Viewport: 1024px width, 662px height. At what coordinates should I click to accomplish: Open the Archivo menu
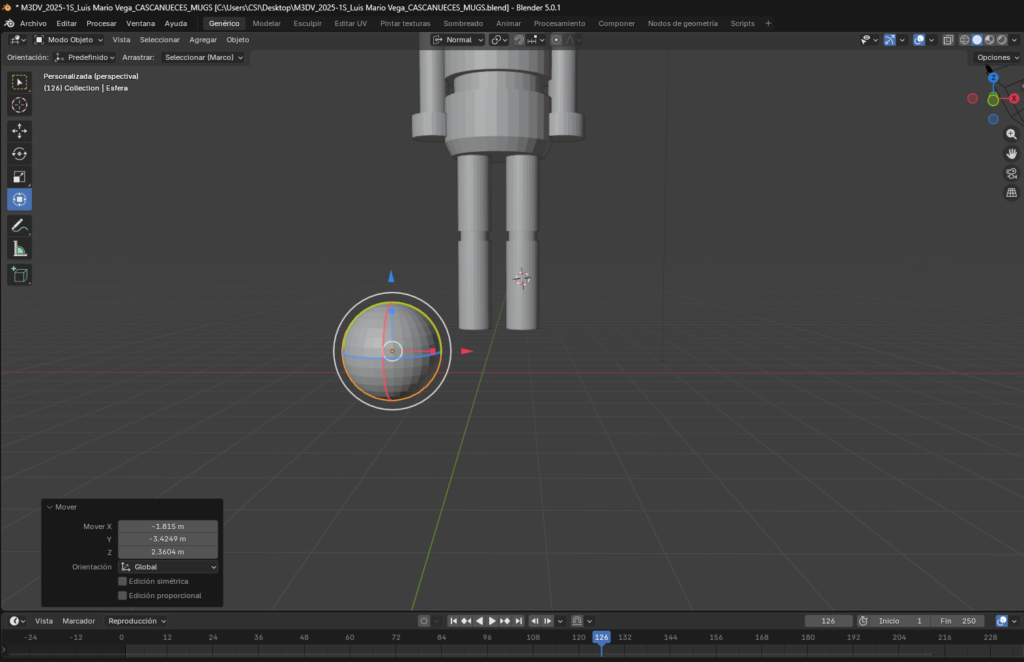pyautogui.click(x=34, y=23)
